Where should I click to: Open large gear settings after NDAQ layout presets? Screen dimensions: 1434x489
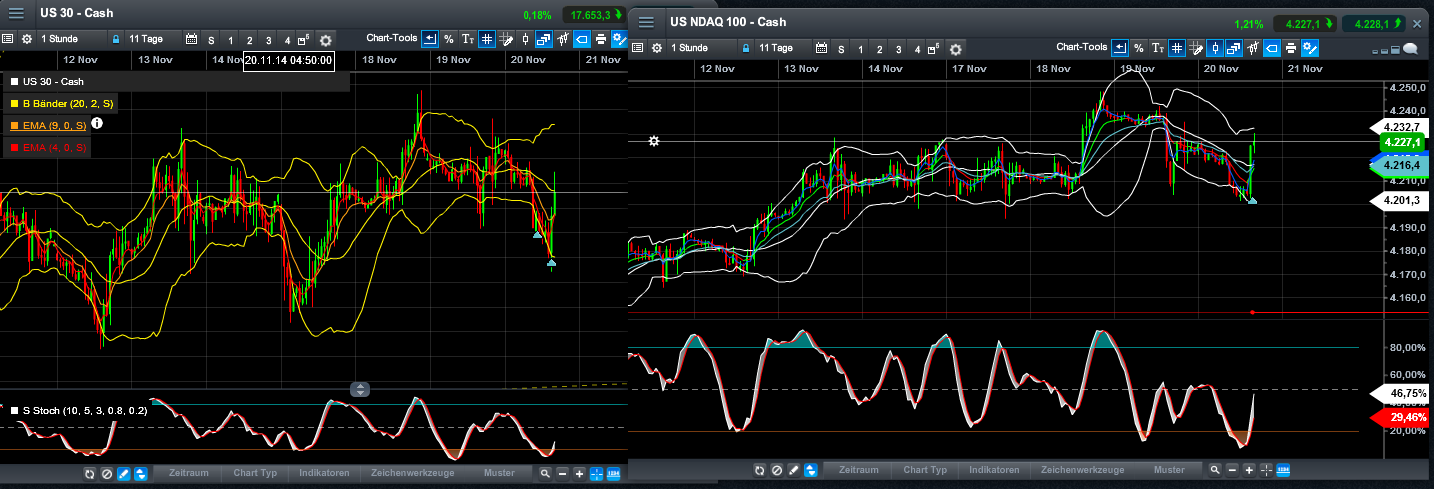click(x=955, y=48)
